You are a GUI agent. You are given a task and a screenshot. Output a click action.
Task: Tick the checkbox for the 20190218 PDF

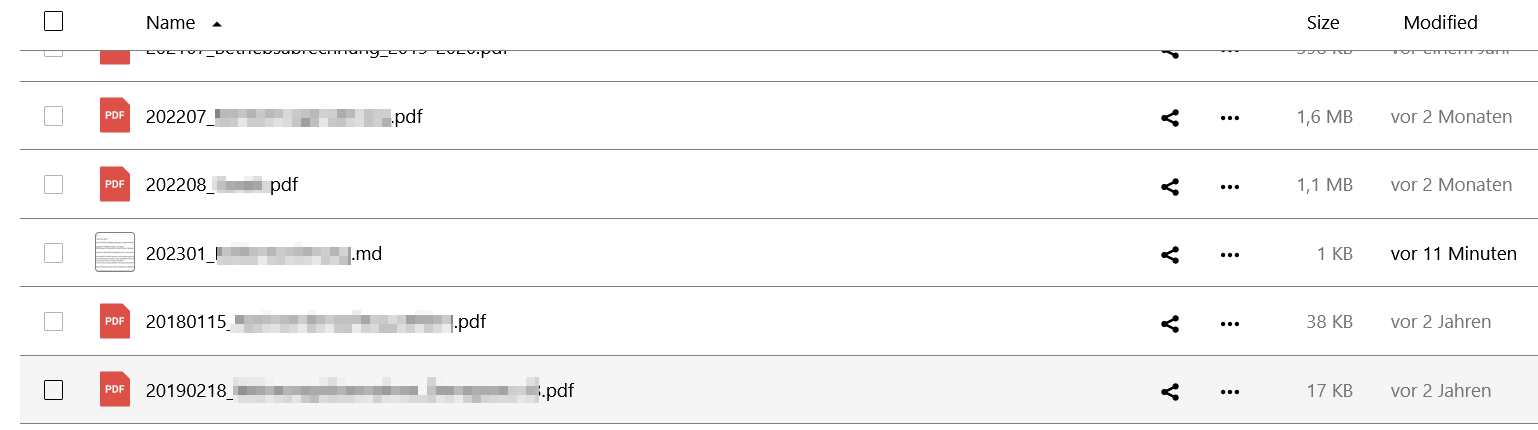click(x=54, y=390)
